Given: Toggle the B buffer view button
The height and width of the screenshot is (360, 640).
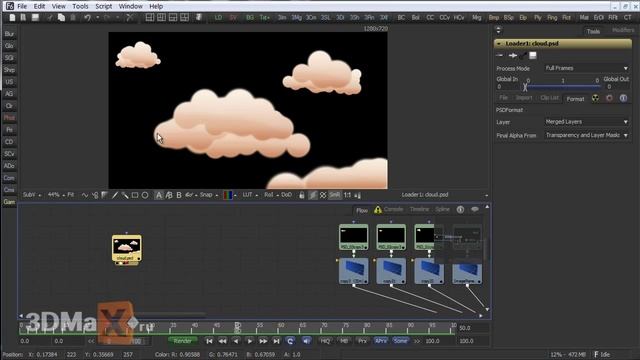Looking at the screenshot, I should click(179, 195).
